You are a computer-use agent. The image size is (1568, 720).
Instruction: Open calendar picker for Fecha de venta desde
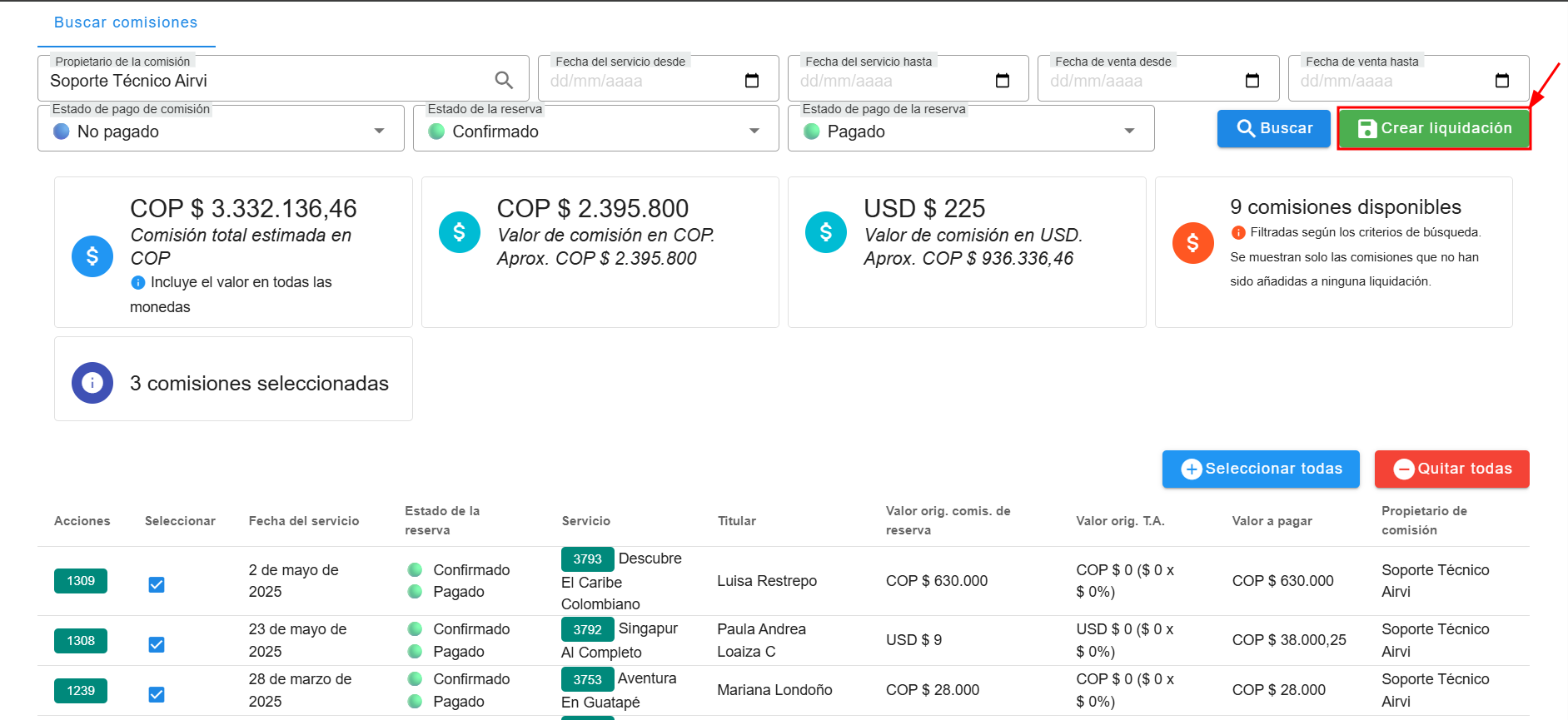click(x=1252, y=81)
